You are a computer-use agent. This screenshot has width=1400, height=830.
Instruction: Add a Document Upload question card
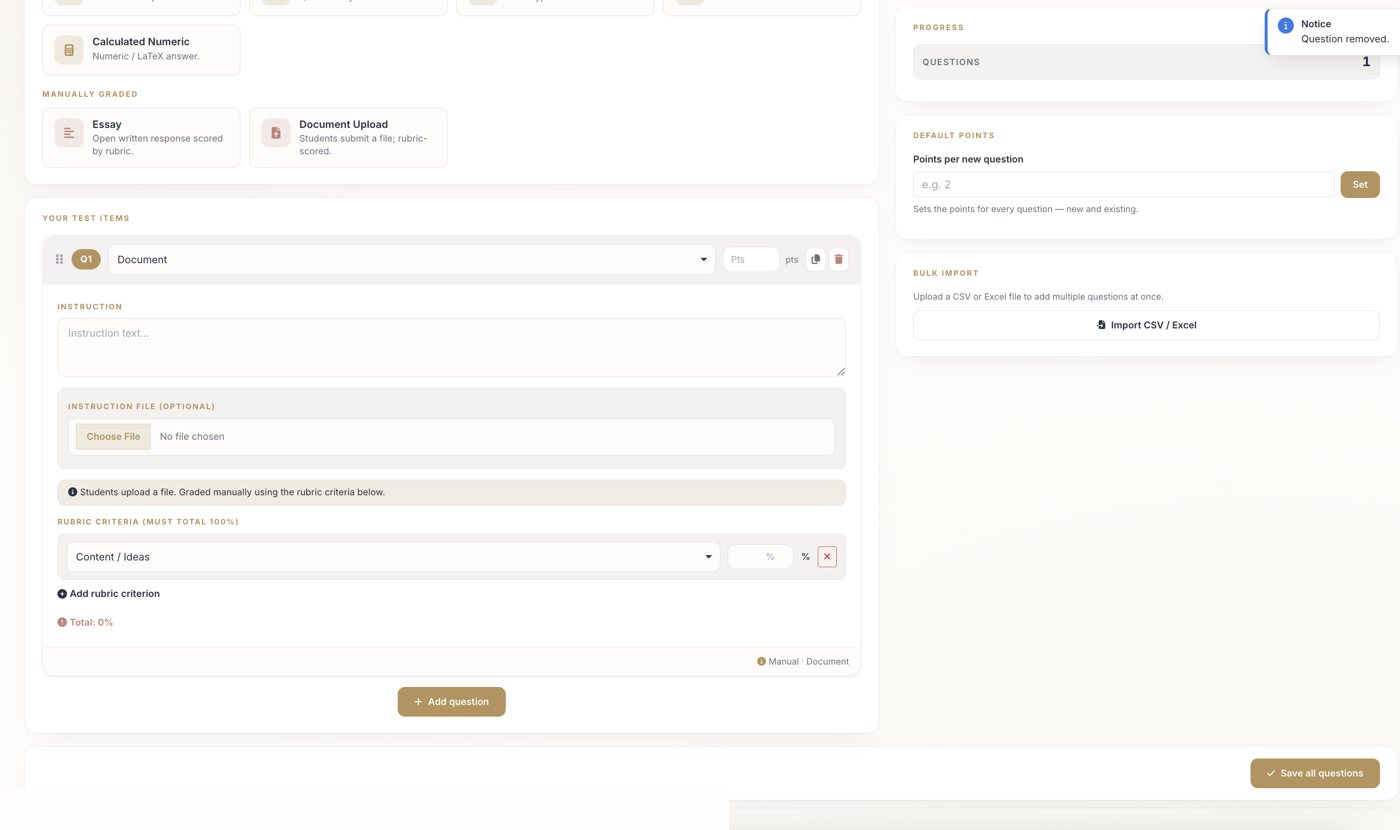[x=348, y=138]
